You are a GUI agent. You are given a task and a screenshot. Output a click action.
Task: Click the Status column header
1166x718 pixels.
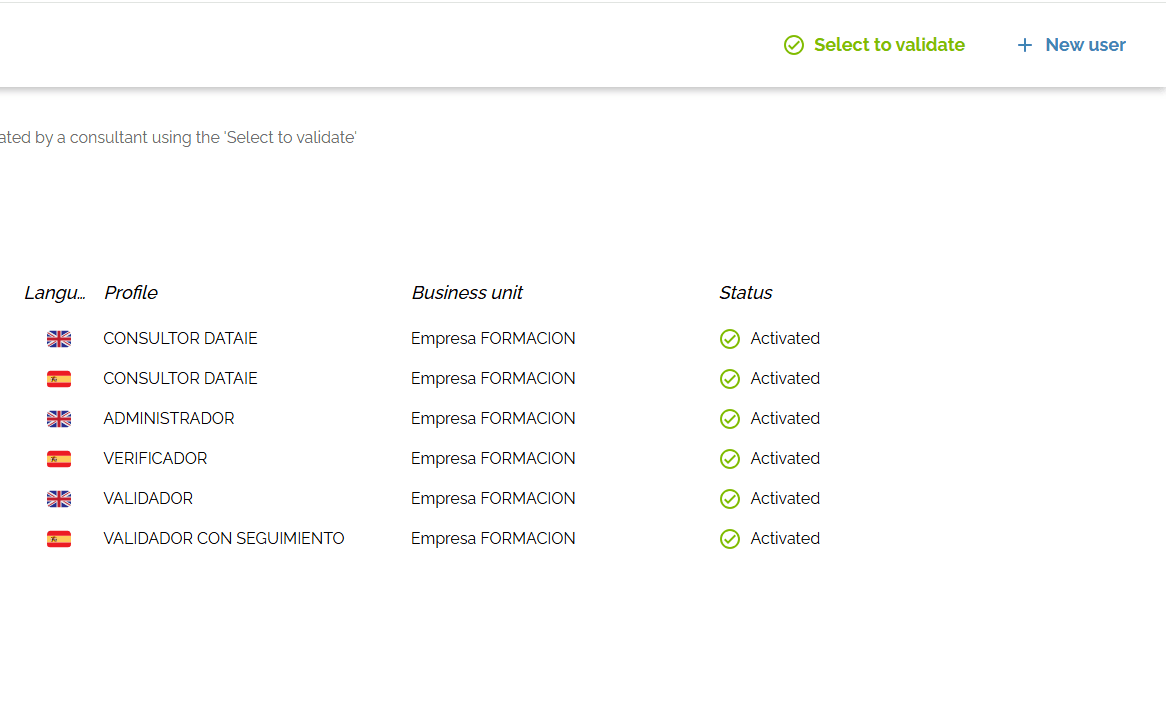pos(746,293)
